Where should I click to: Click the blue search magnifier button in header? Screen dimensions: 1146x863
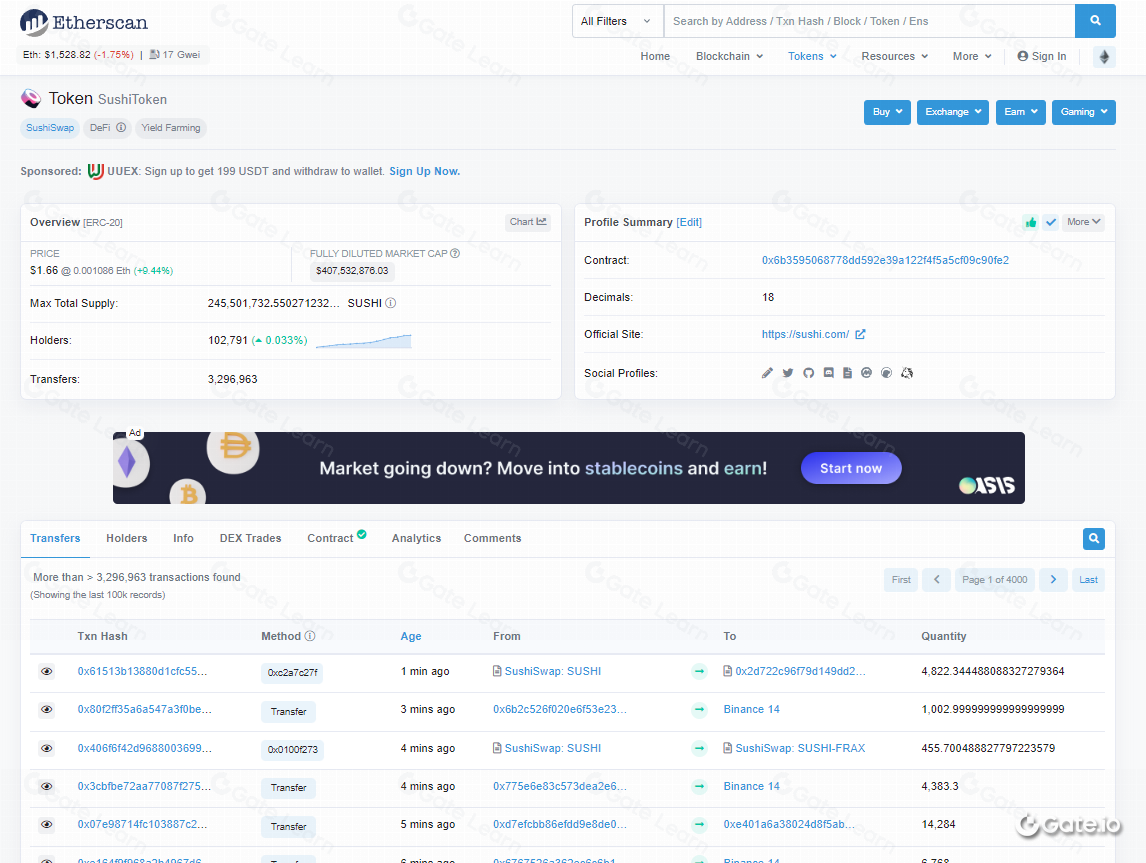pos(1095,21)
